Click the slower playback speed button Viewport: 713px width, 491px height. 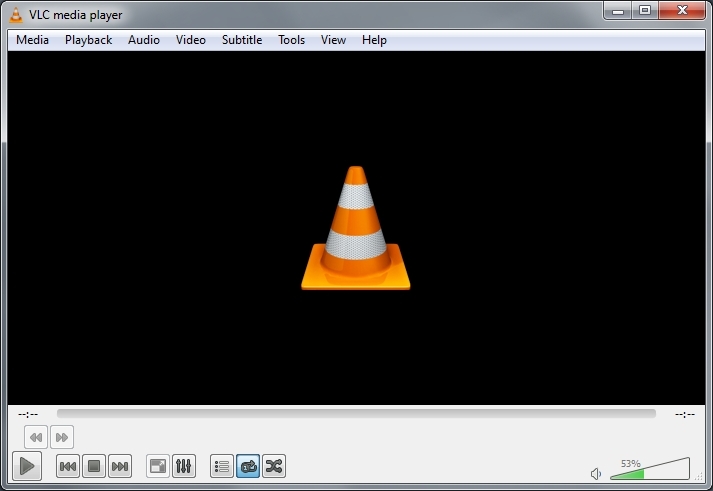36,437
